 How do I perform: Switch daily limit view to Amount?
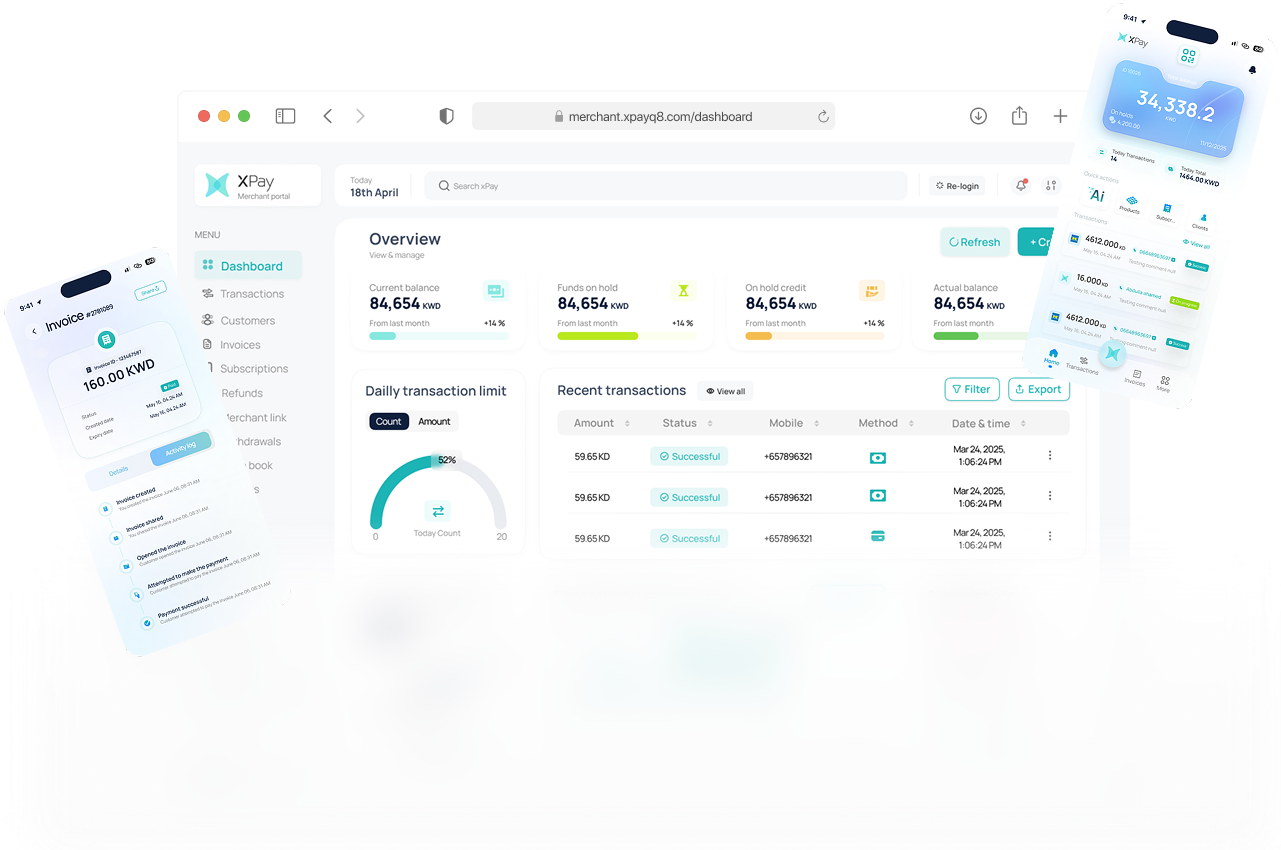[434, 421]
